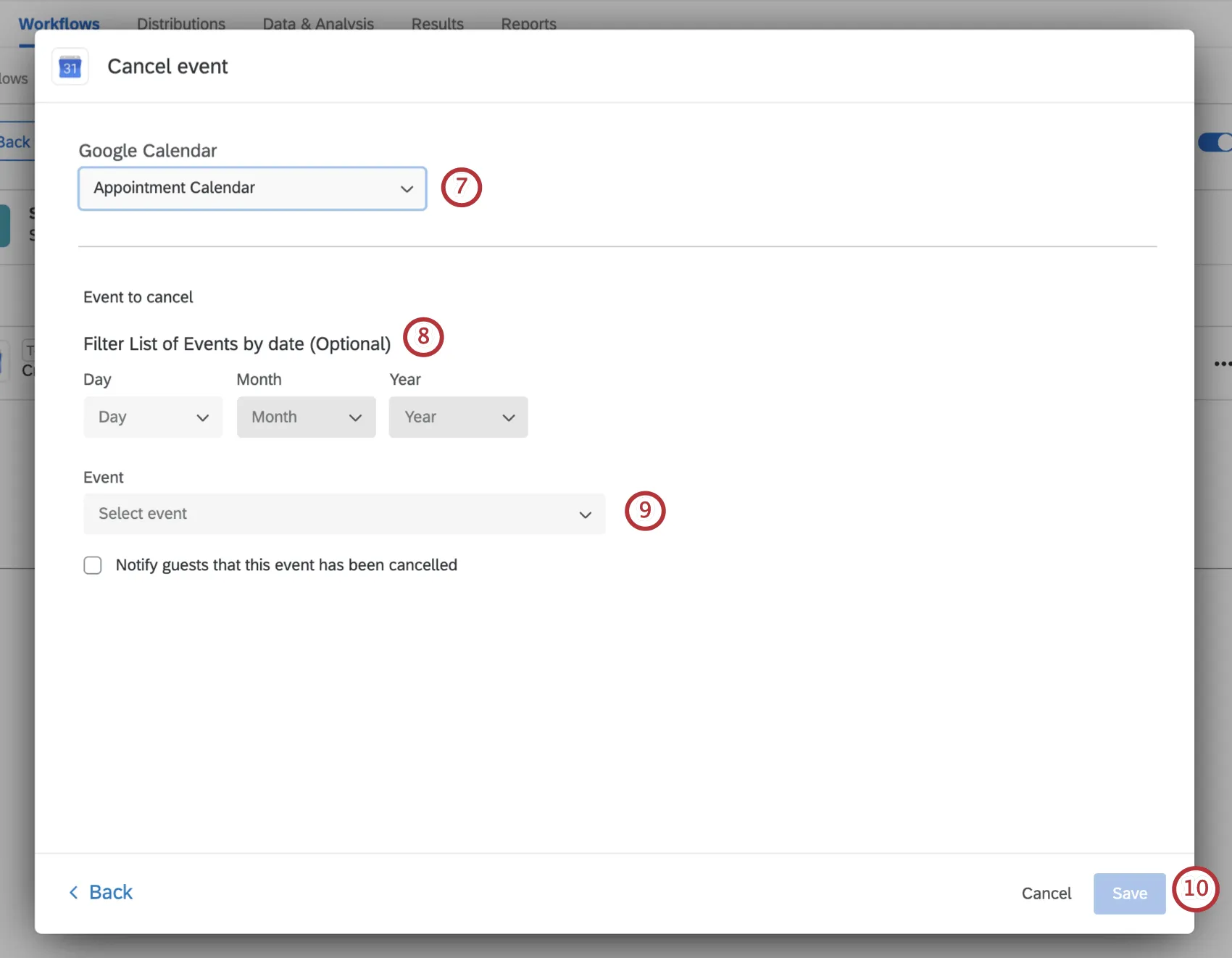
Task: Click the Google Calendar icon beside Cancel event
Action: (70, 66)
